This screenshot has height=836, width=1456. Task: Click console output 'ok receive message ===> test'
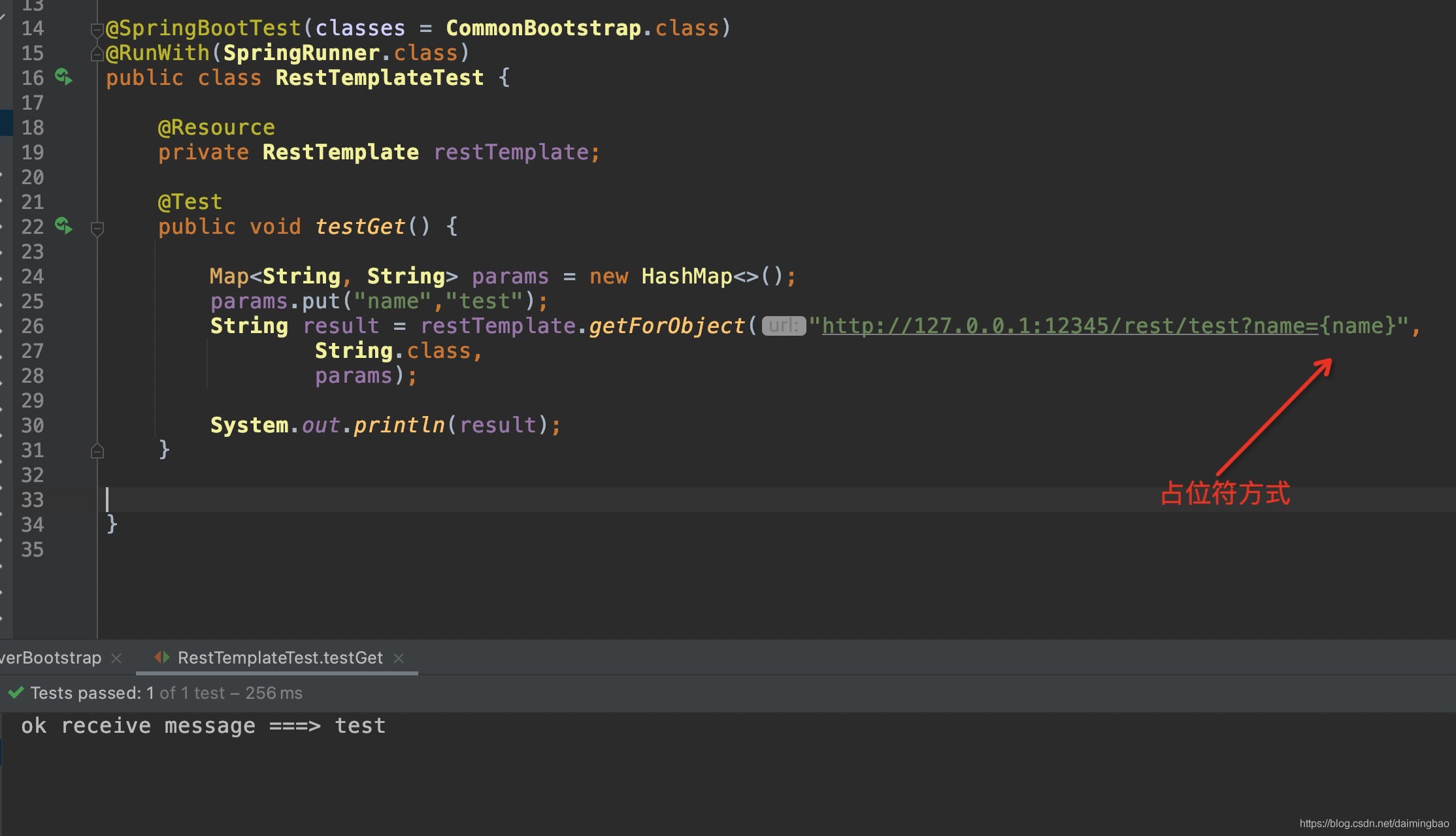pos(203,726)
